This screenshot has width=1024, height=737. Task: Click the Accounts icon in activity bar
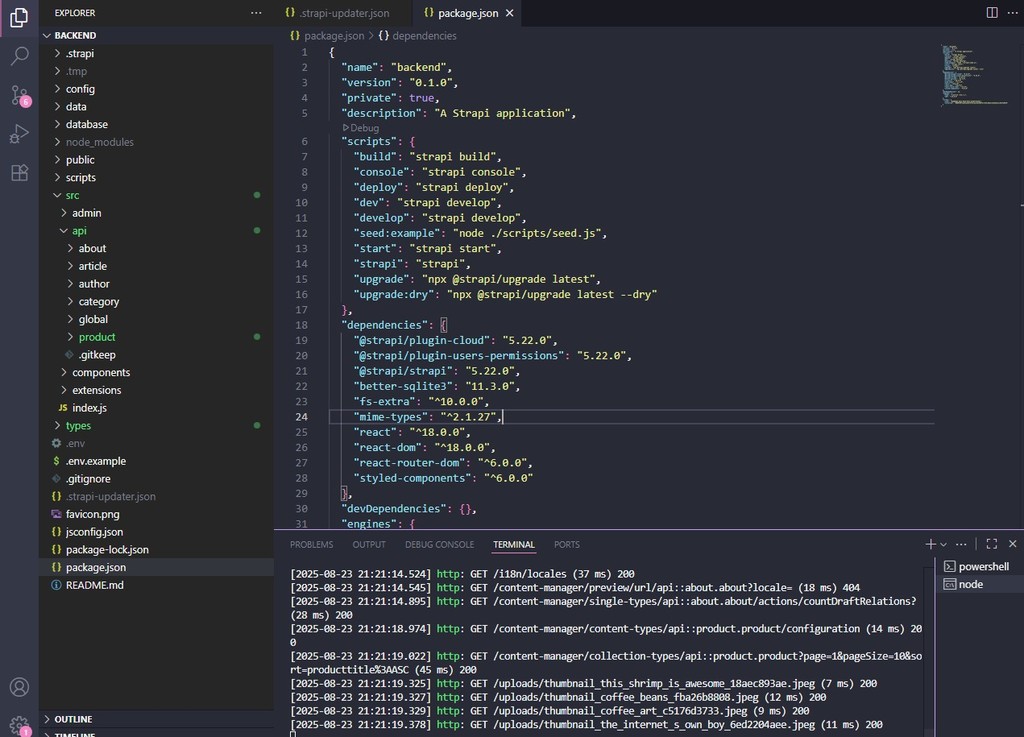coord(19,687)
